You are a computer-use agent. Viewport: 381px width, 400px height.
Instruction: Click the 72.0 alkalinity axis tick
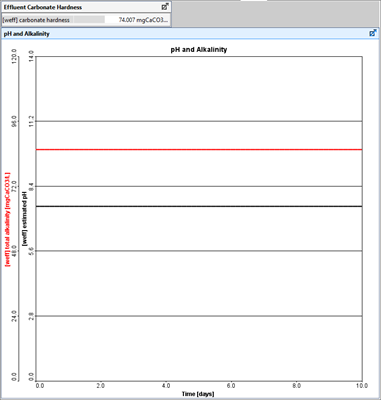(x=14, y=186)
